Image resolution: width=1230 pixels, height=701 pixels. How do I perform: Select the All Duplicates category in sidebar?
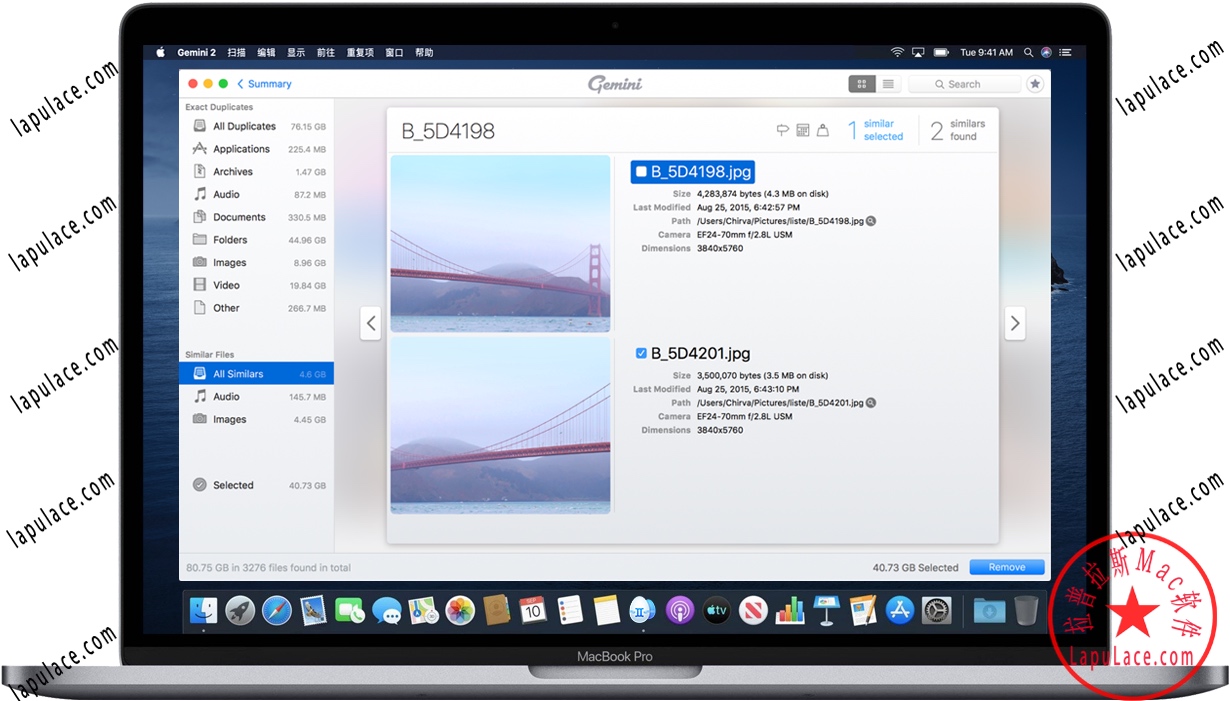241,126
